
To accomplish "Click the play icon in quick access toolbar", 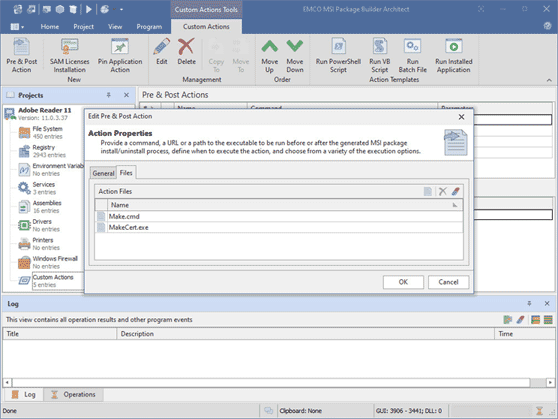I will click(x=89, y=9).
